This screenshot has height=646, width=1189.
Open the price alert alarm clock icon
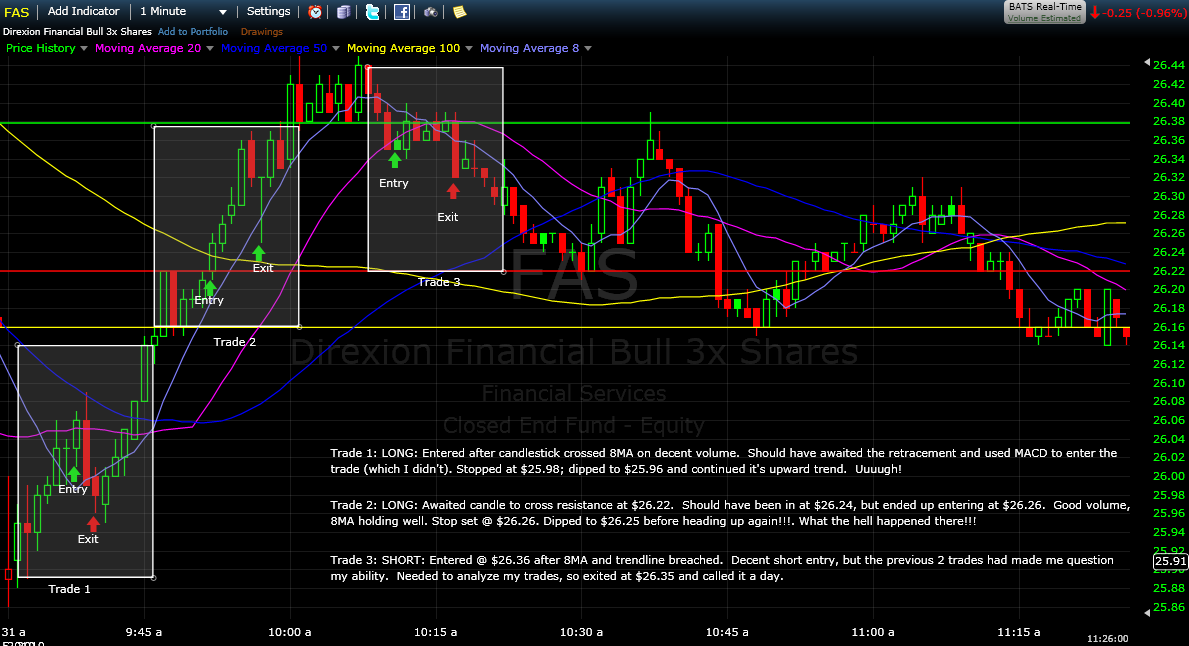click(x=315, y=11)
